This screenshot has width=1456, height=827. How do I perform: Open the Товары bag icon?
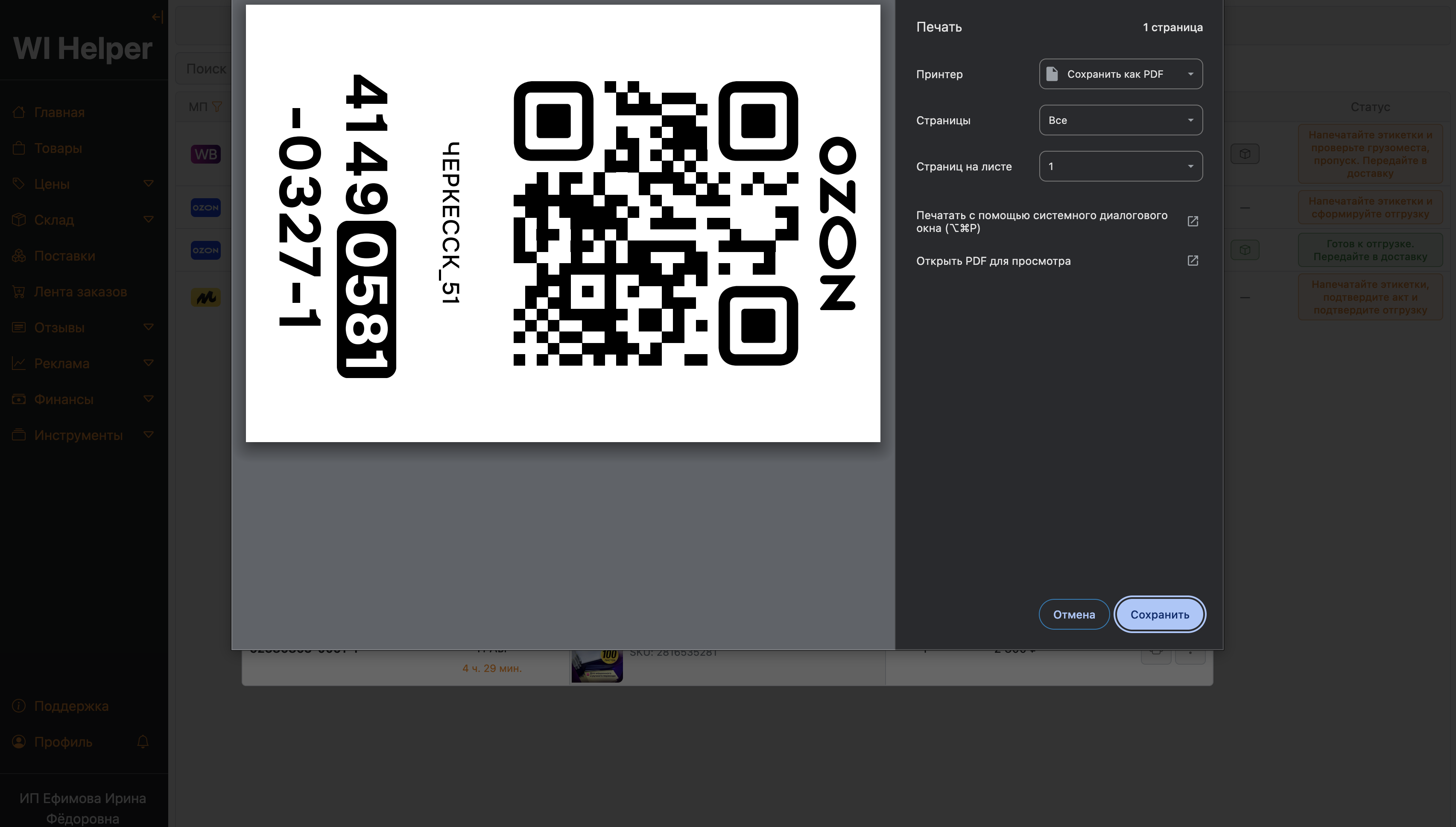[x=19, y=148]
